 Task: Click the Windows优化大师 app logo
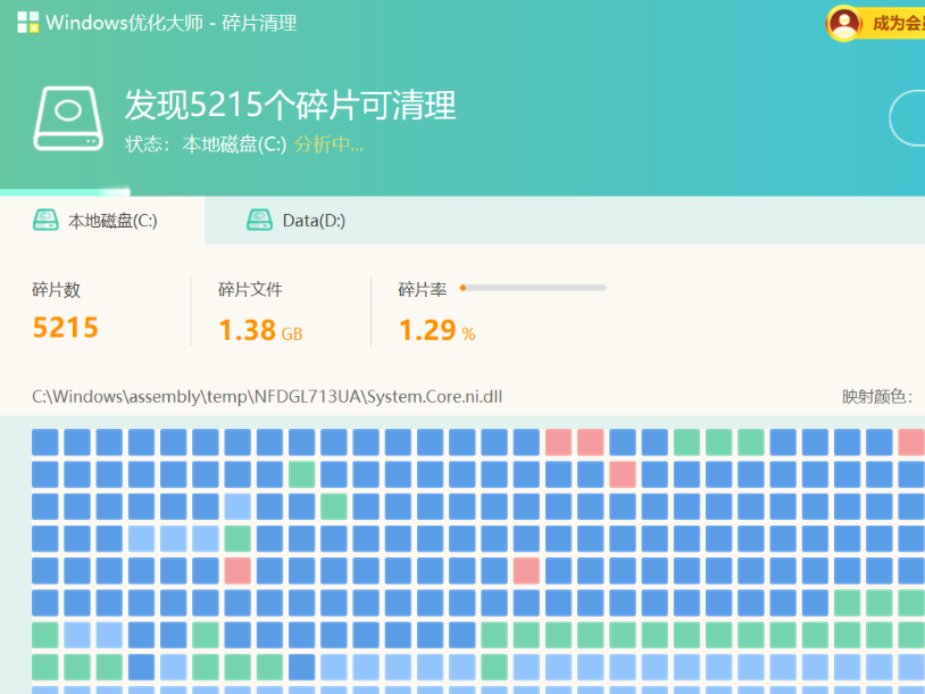(28, 22)
